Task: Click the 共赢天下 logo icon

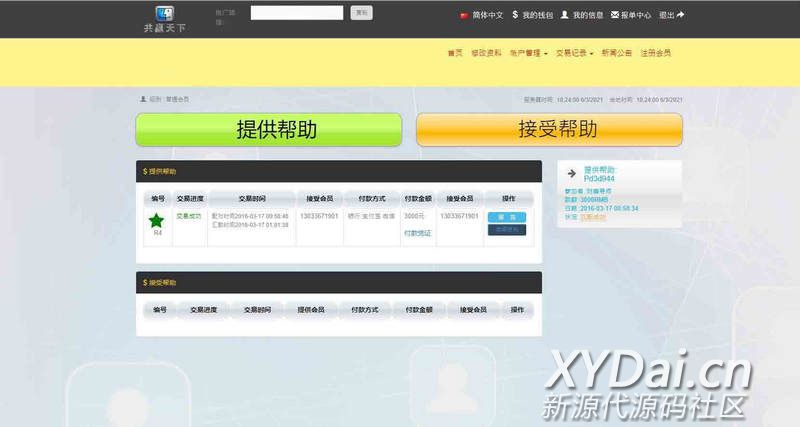Action: coord(164,14)
